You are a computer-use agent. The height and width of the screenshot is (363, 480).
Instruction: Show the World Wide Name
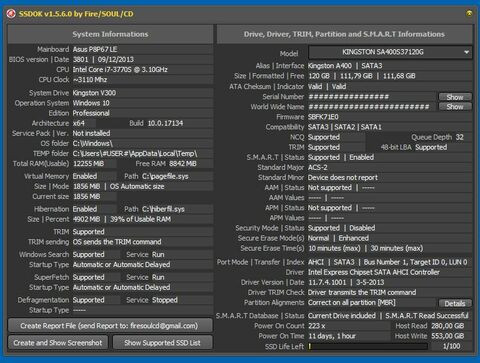(x=455, y=107)
